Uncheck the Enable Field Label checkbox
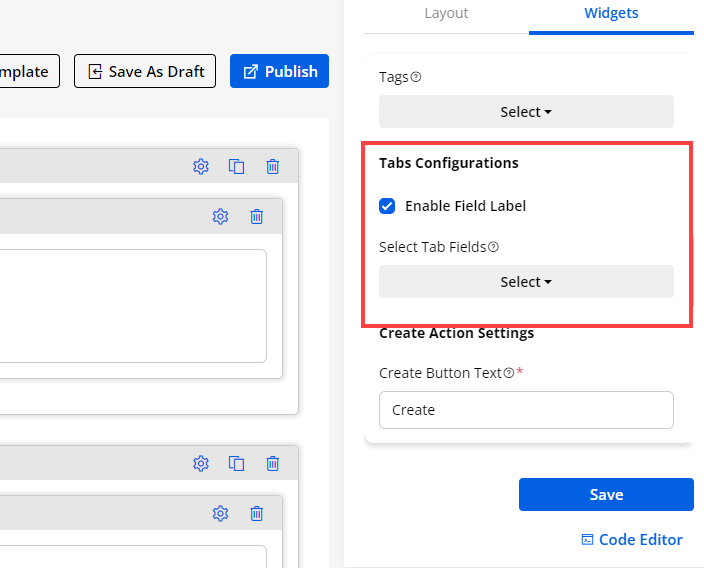Viewport: 704px width, 568px height. pos(387,206)
